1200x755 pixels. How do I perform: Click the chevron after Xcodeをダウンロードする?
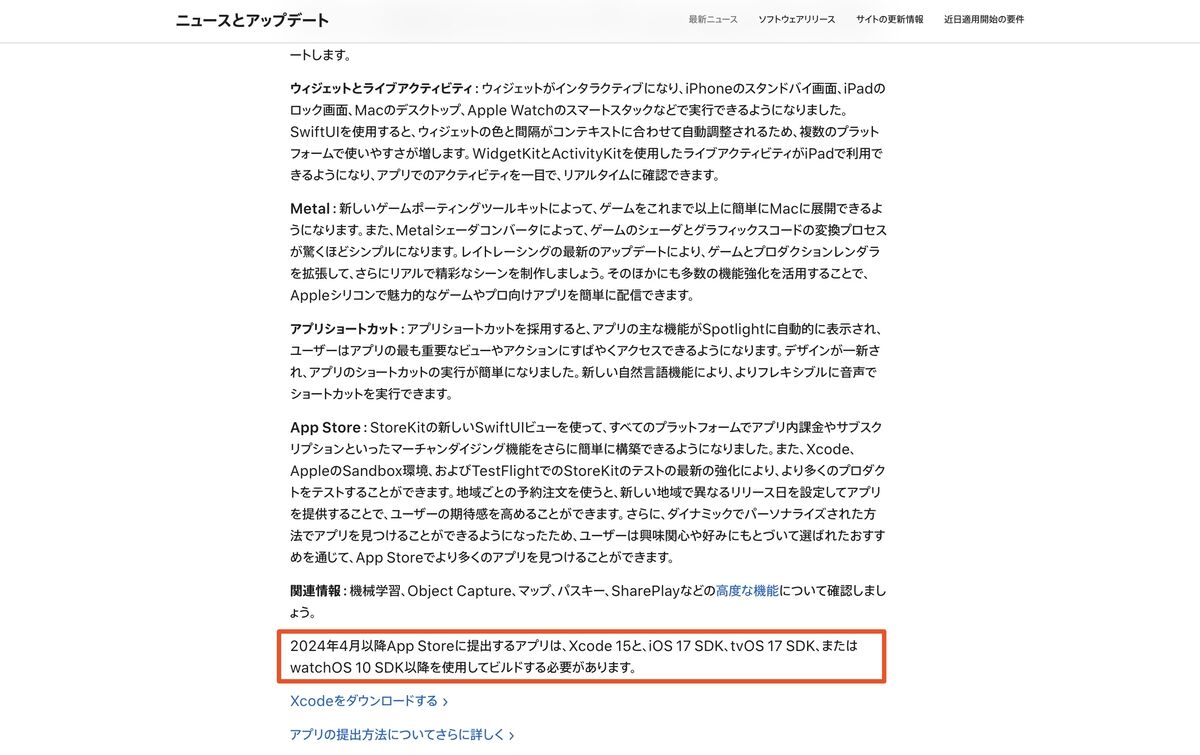click(445, 702)
